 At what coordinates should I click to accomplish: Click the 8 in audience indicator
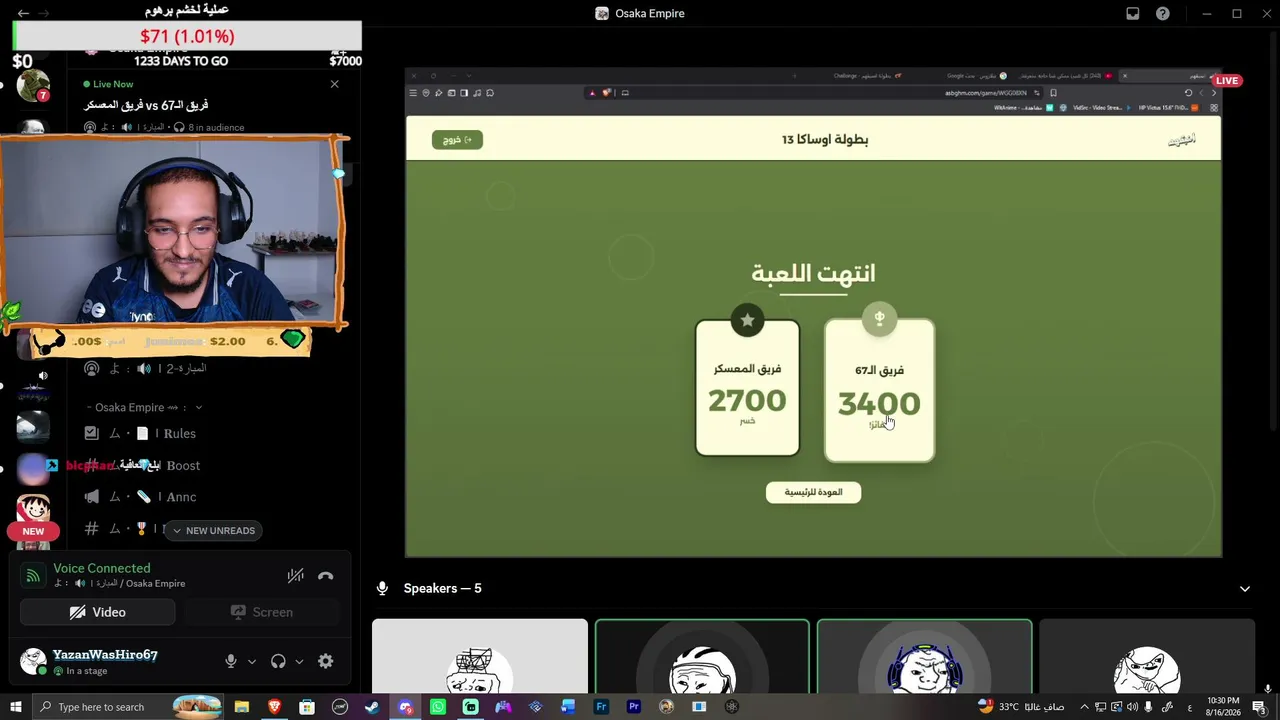[209, 128]
